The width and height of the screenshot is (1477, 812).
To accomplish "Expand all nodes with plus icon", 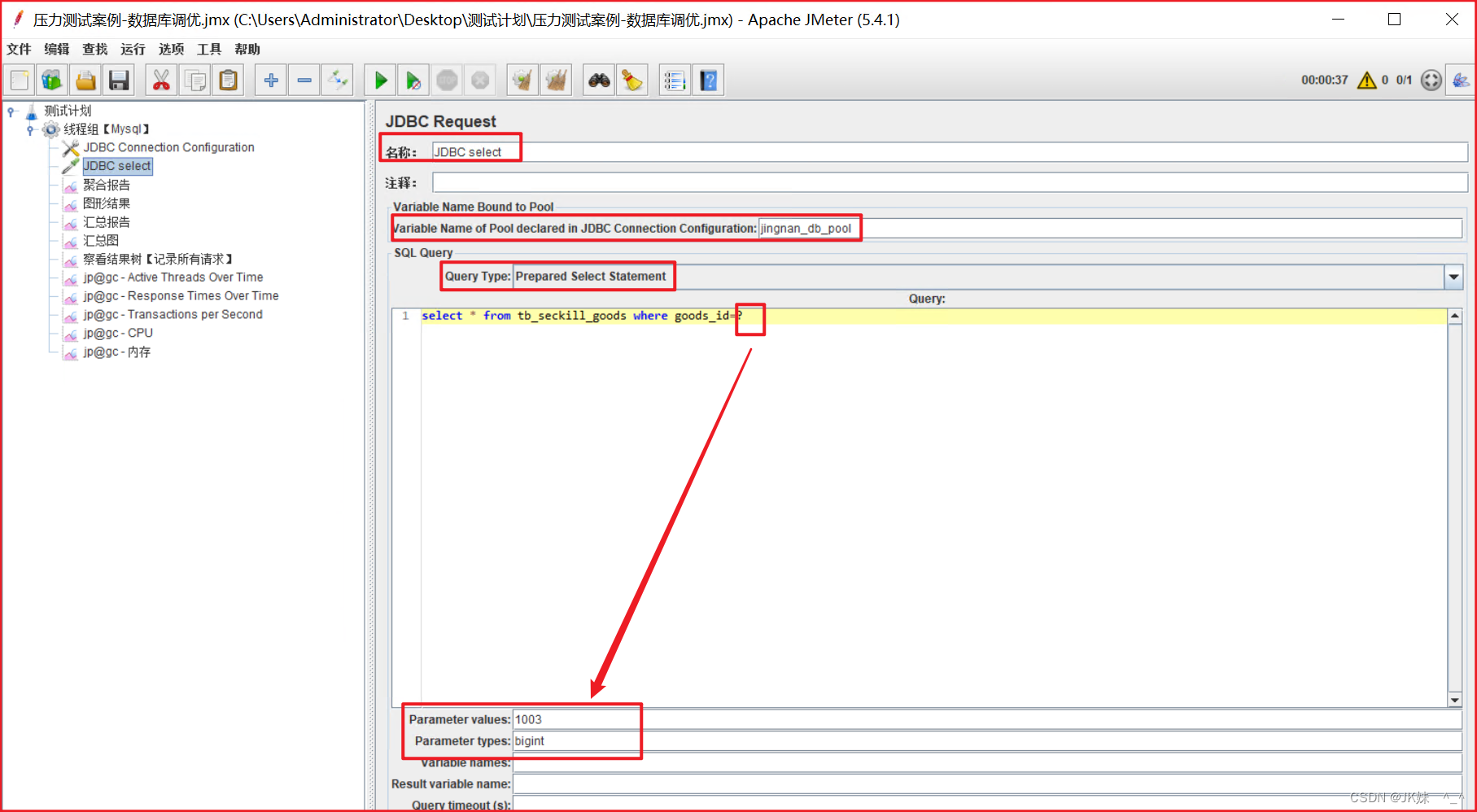I will pyautogui.click(x=271, y=81).
